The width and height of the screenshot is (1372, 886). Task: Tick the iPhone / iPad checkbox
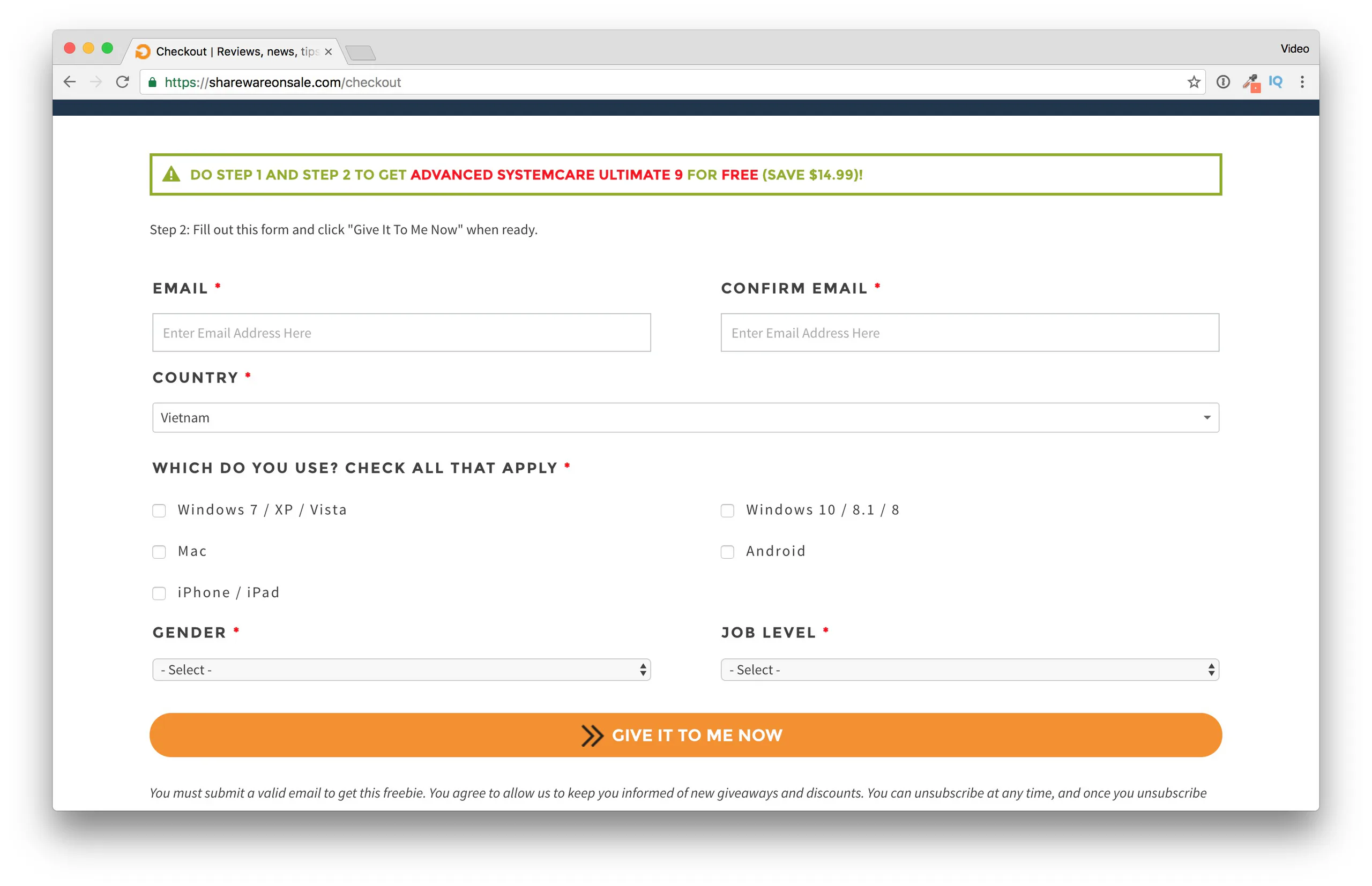tap(159, 593)
